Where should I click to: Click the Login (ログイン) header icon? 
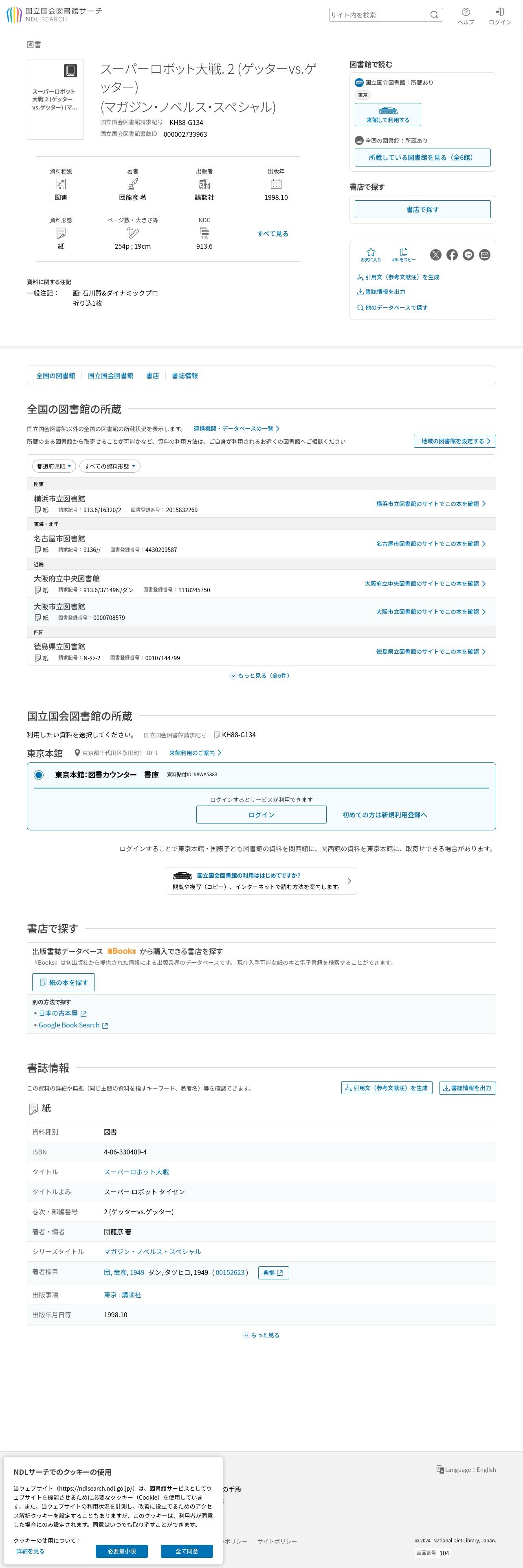(x=500, y=16)
